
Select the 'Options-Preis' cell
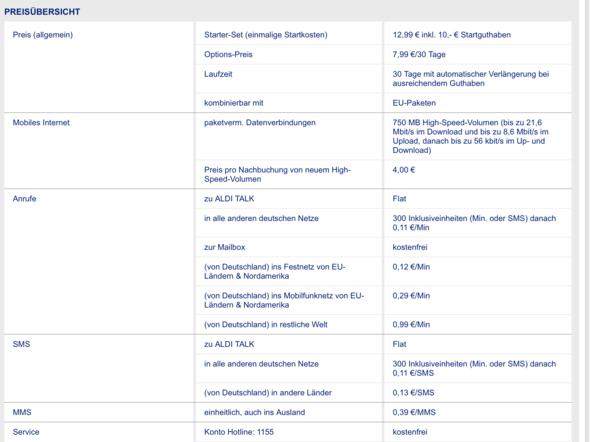click(x=228, y=55)
